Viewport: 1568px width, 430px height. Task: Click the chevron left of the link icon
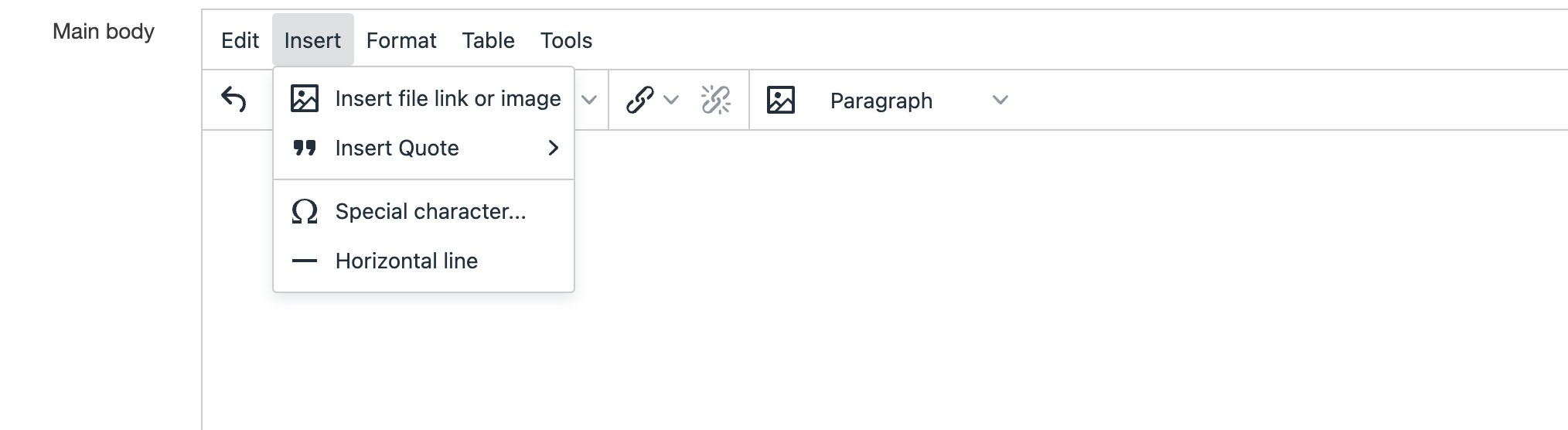[589, 100]
